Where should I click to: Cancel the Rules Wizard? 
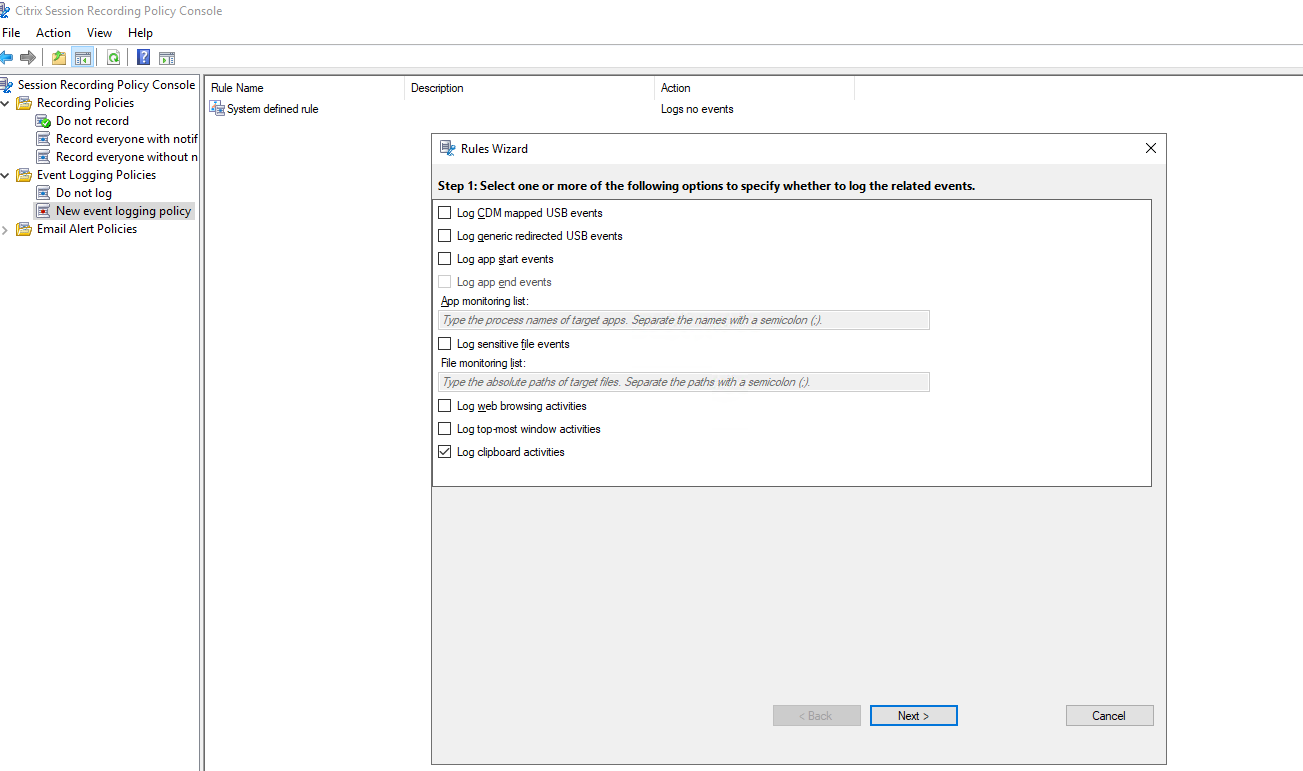tap(1109, 715)
